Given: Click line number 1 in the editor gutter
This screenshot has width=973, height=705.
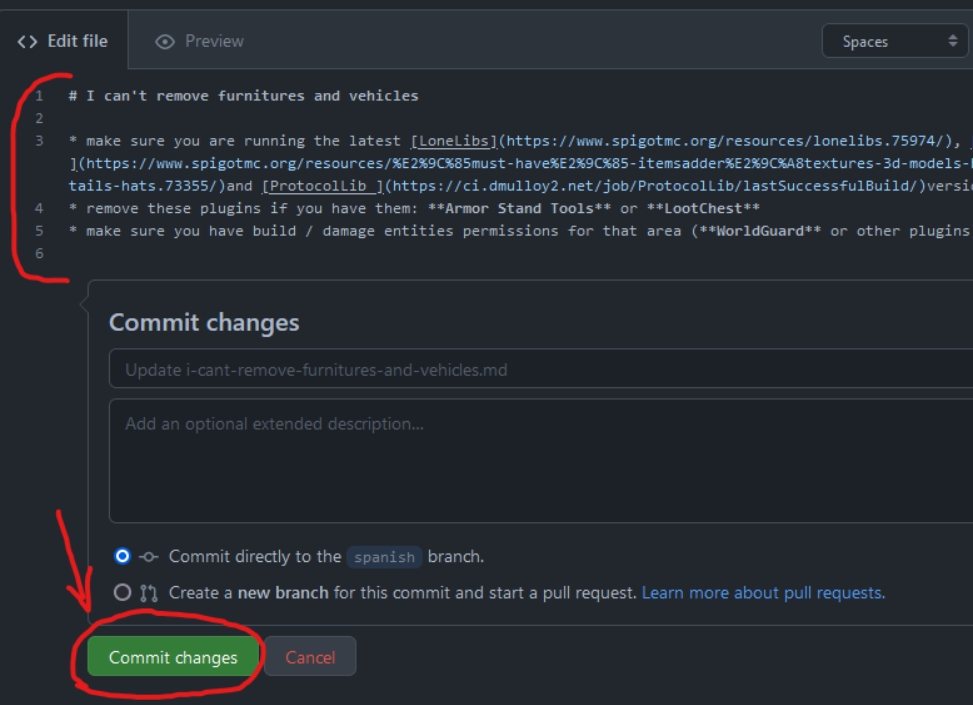Looking at the screenshot, I should tap(39, 96).
